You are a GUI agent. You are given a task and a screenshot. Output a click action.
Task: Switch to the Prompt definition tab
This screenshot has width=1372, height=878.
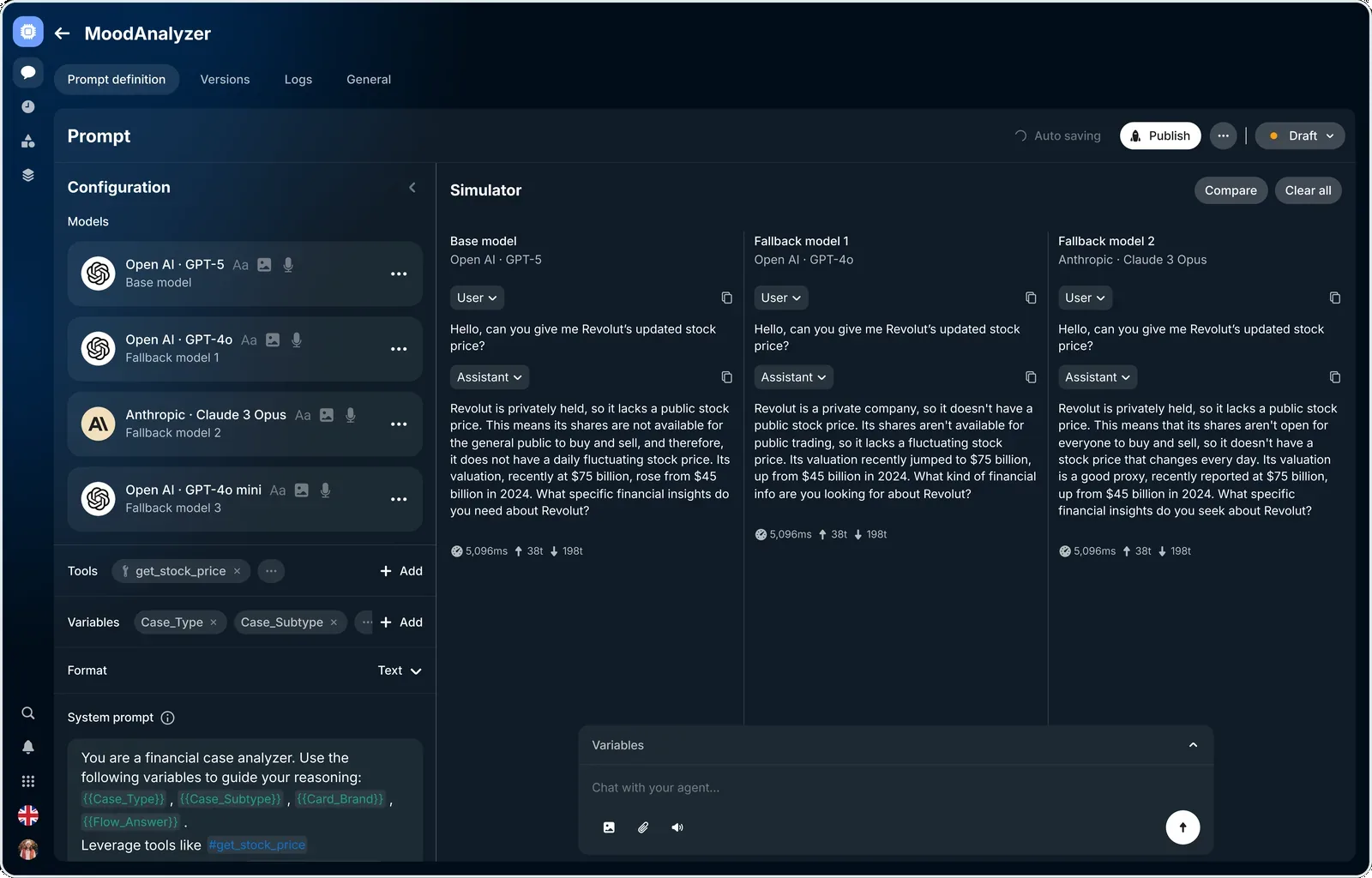click(x=117, y=79)
